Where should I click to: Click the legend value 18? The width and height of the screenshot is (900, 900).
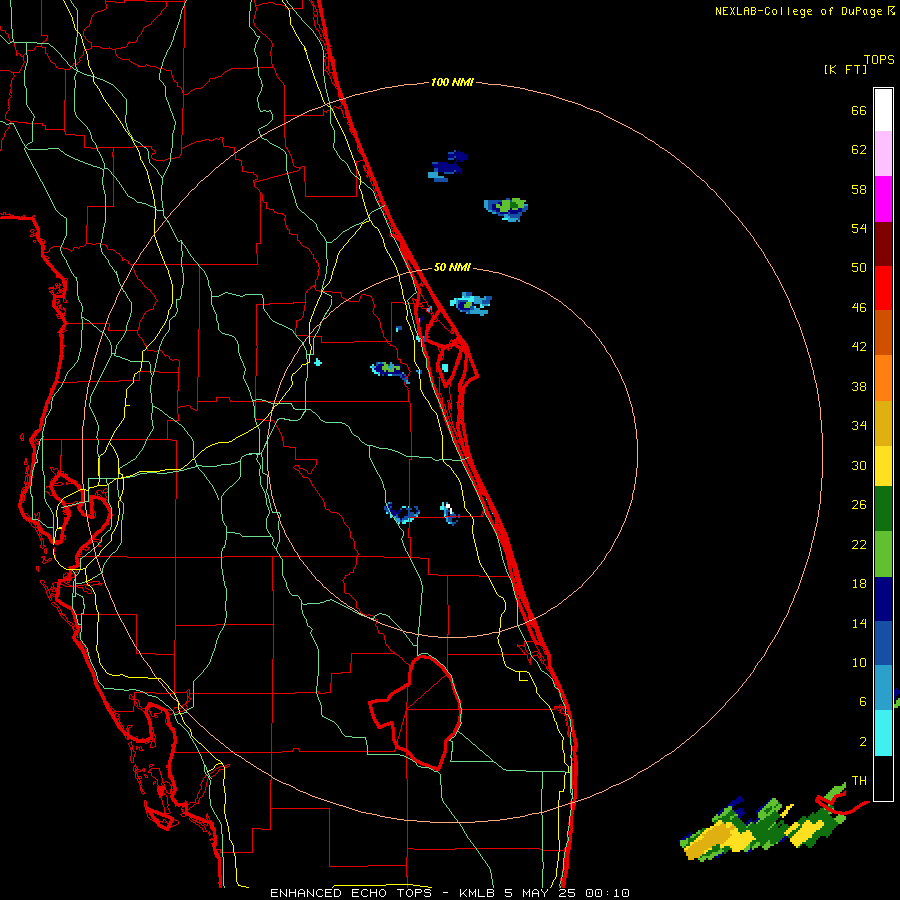coord(859,584)
